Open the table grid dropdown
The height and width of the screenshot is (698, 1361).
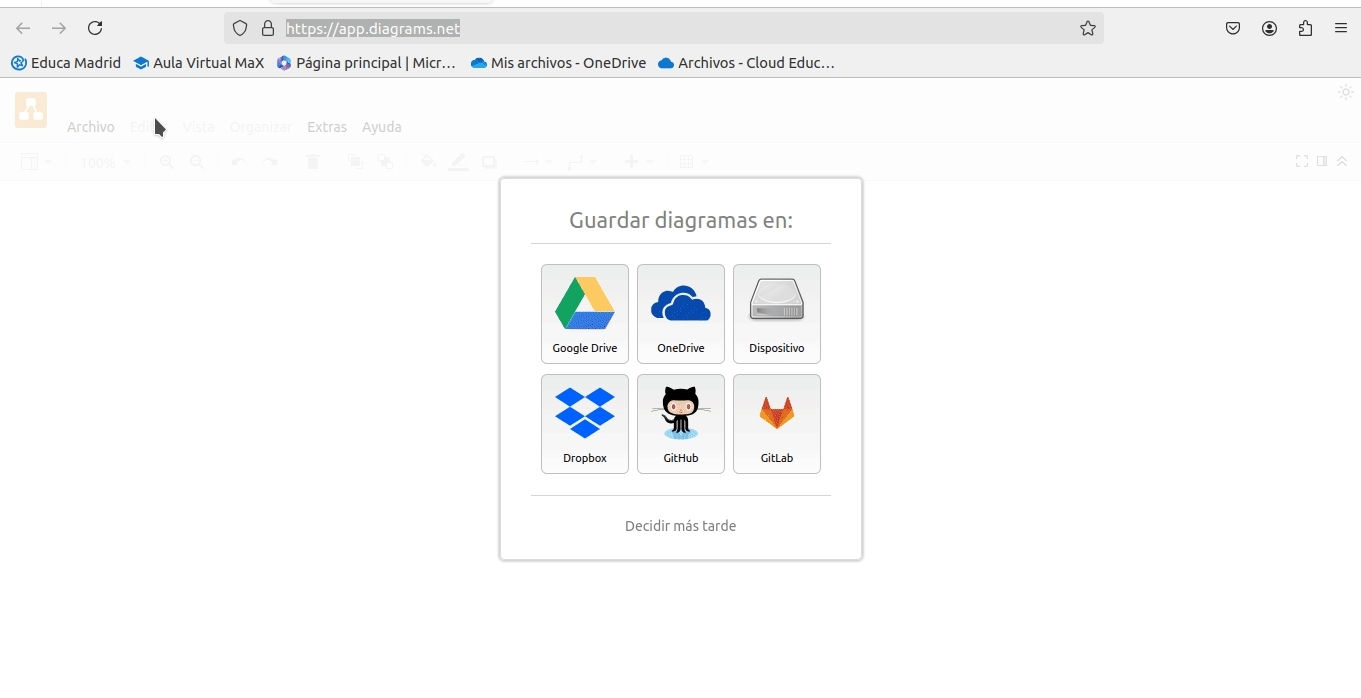[694, 162]
